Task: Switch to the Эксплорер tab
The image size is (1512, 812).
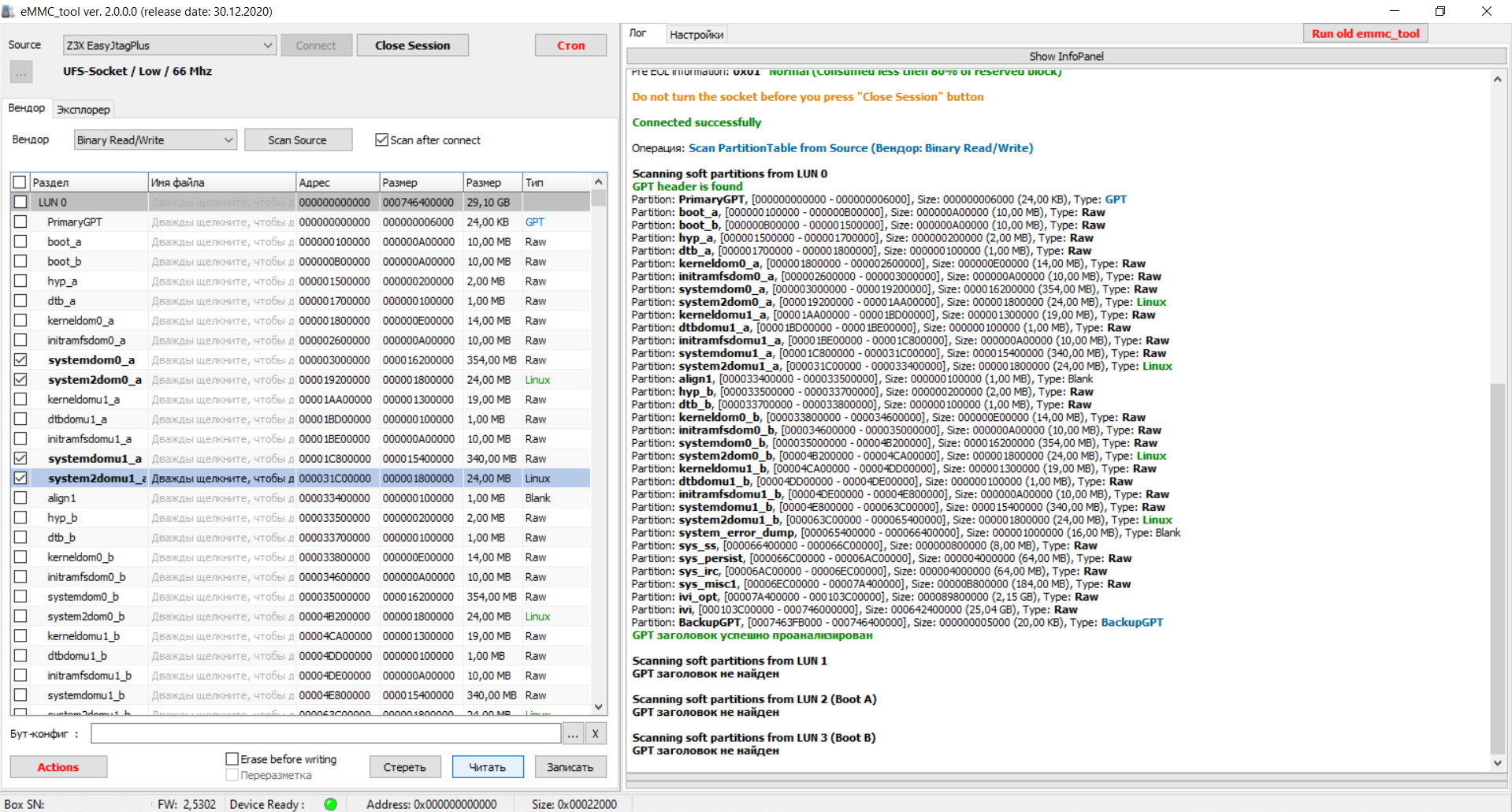Action: [84, 110]
